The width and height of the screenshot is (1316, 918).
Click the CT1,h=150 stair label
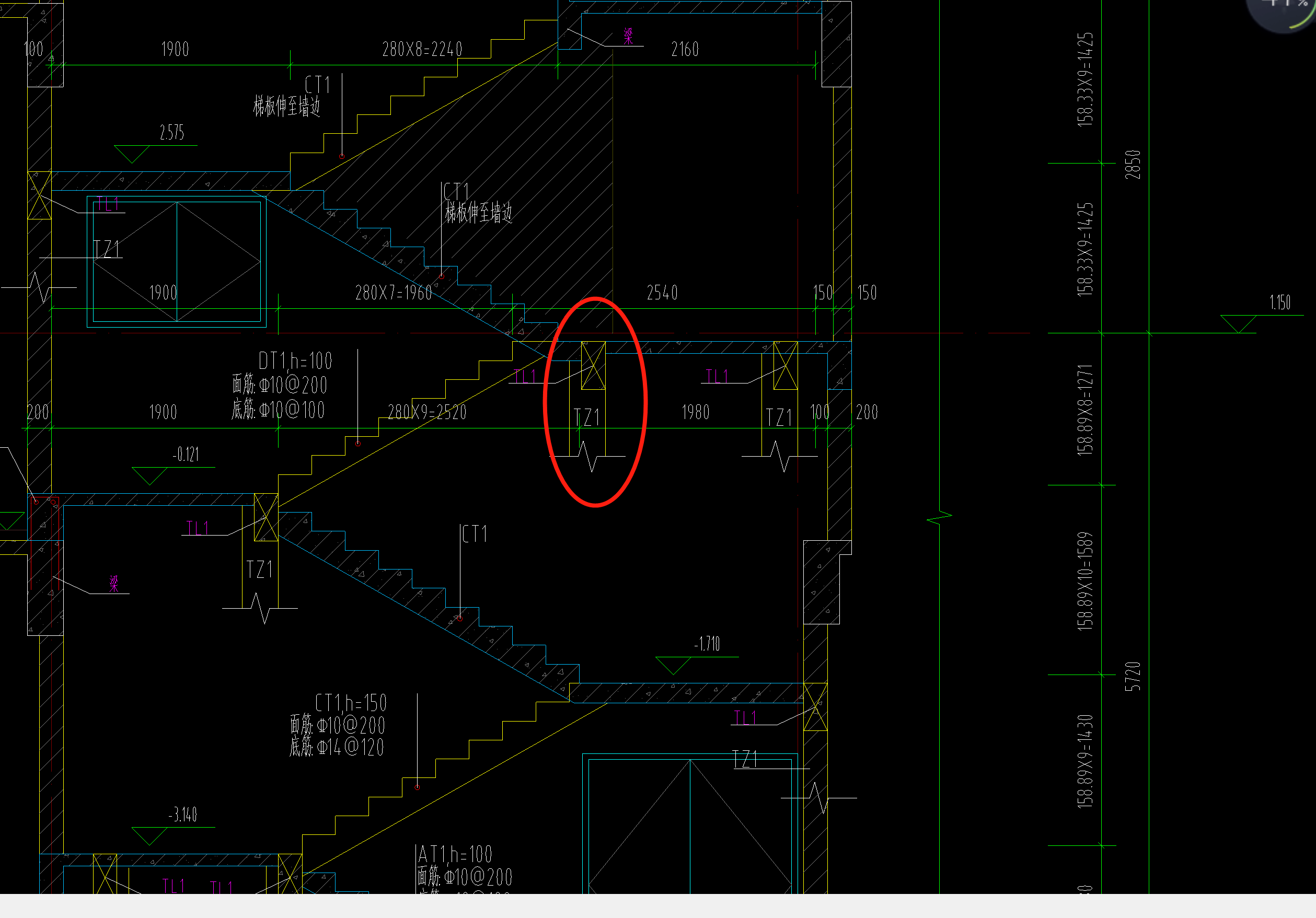(351, 703)
